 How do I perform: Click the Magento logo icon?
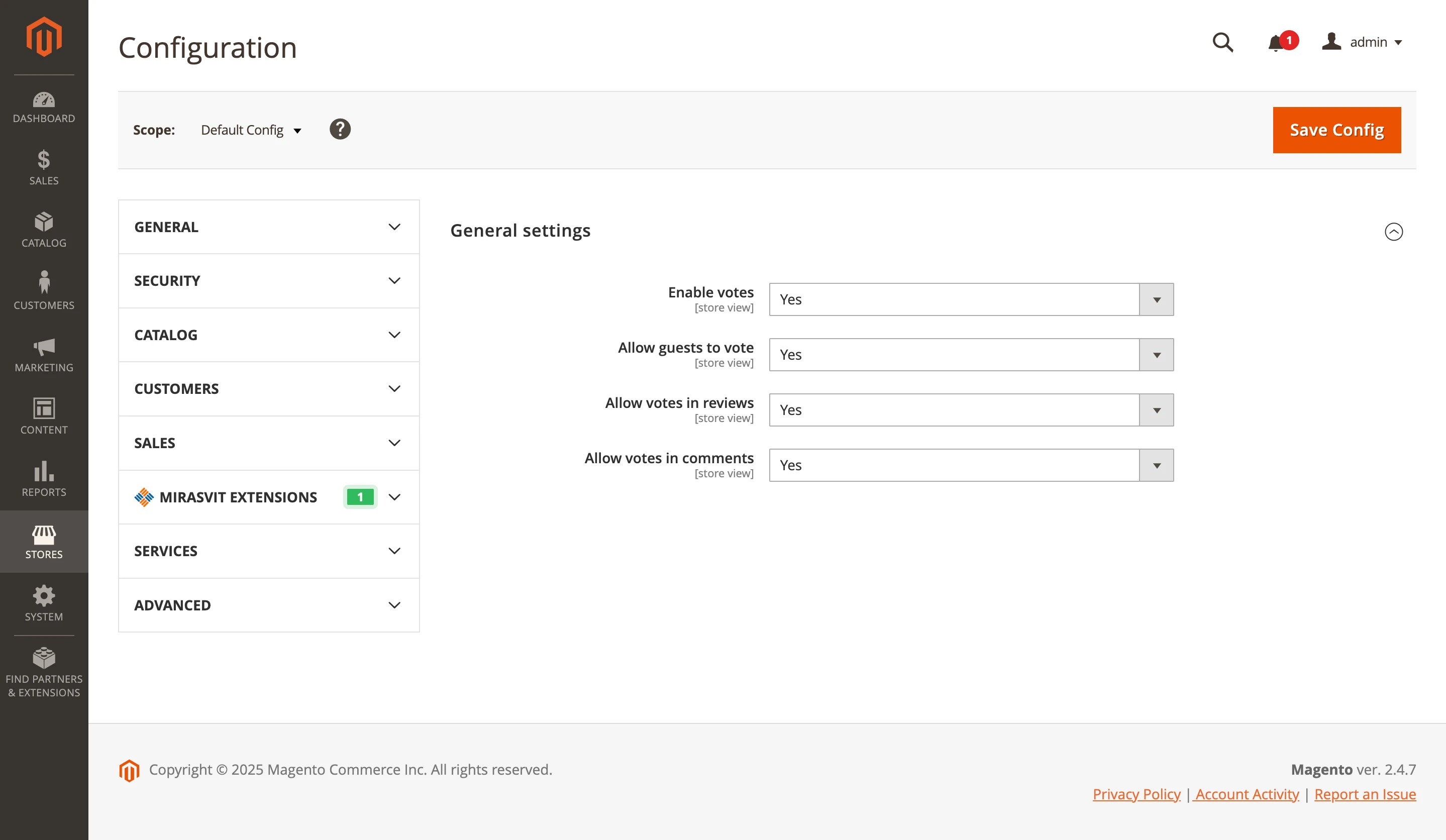point(44,36)
